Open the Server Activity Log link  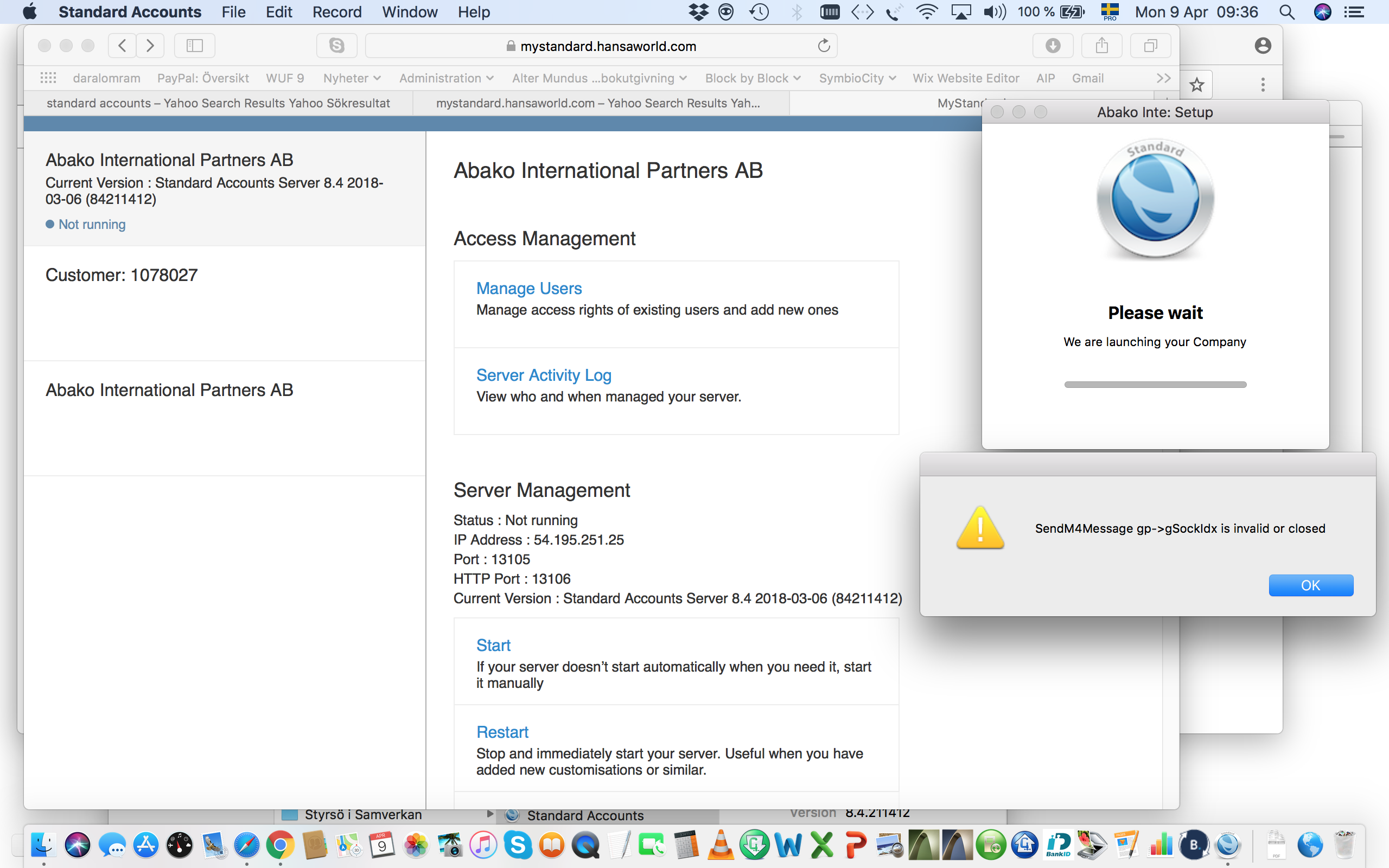(x=544, y=375)
